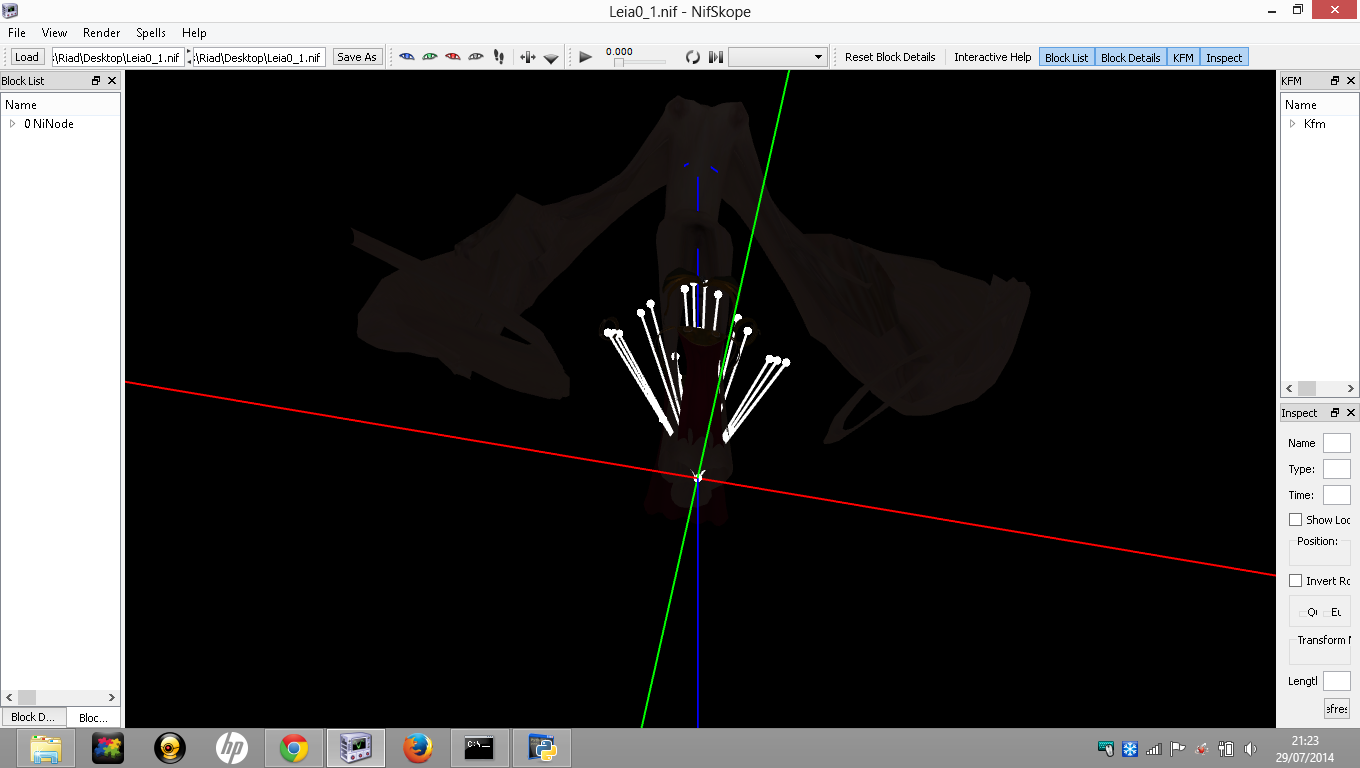Open the Help menu
The image size is (1360, 768).
194,33
